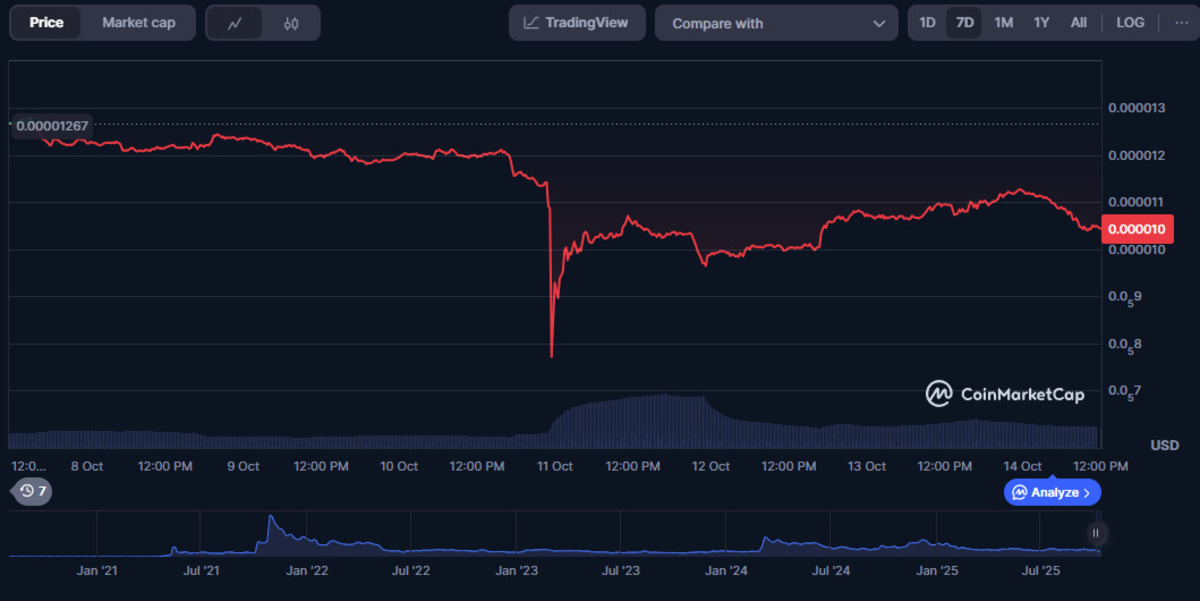Show All time price history
The width and height of the screenshot is (1200, 601).
(1078, 22)
